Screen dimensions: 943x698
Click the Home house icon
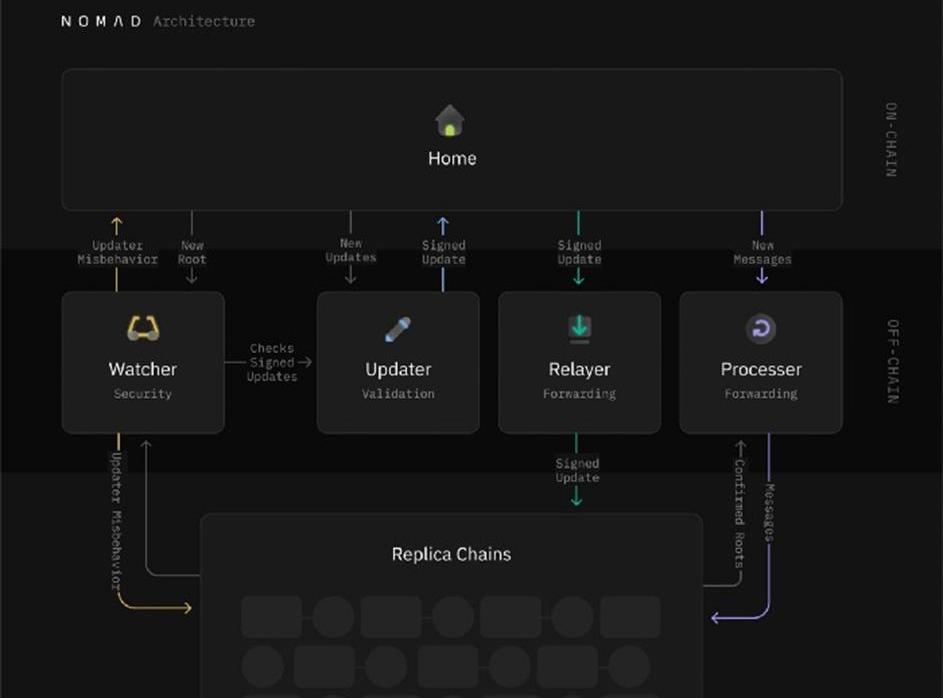pos(450,121)
